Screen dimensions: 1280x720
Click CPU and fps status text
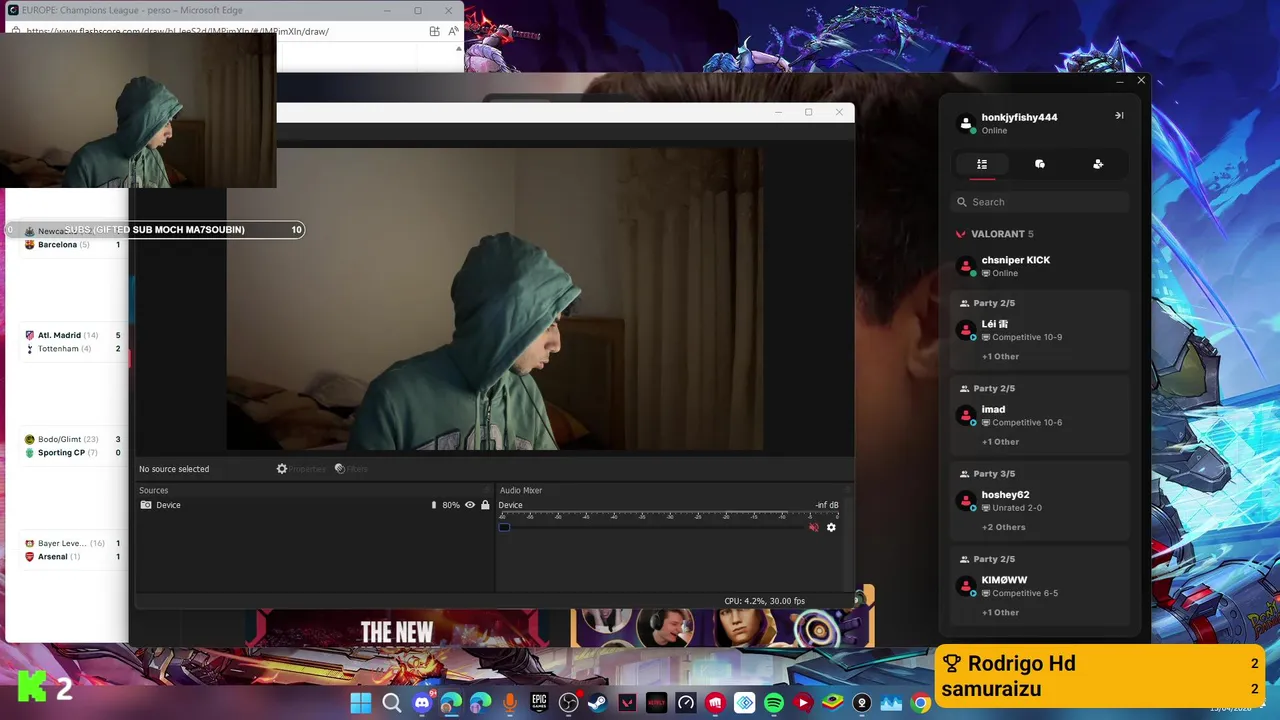764,601
